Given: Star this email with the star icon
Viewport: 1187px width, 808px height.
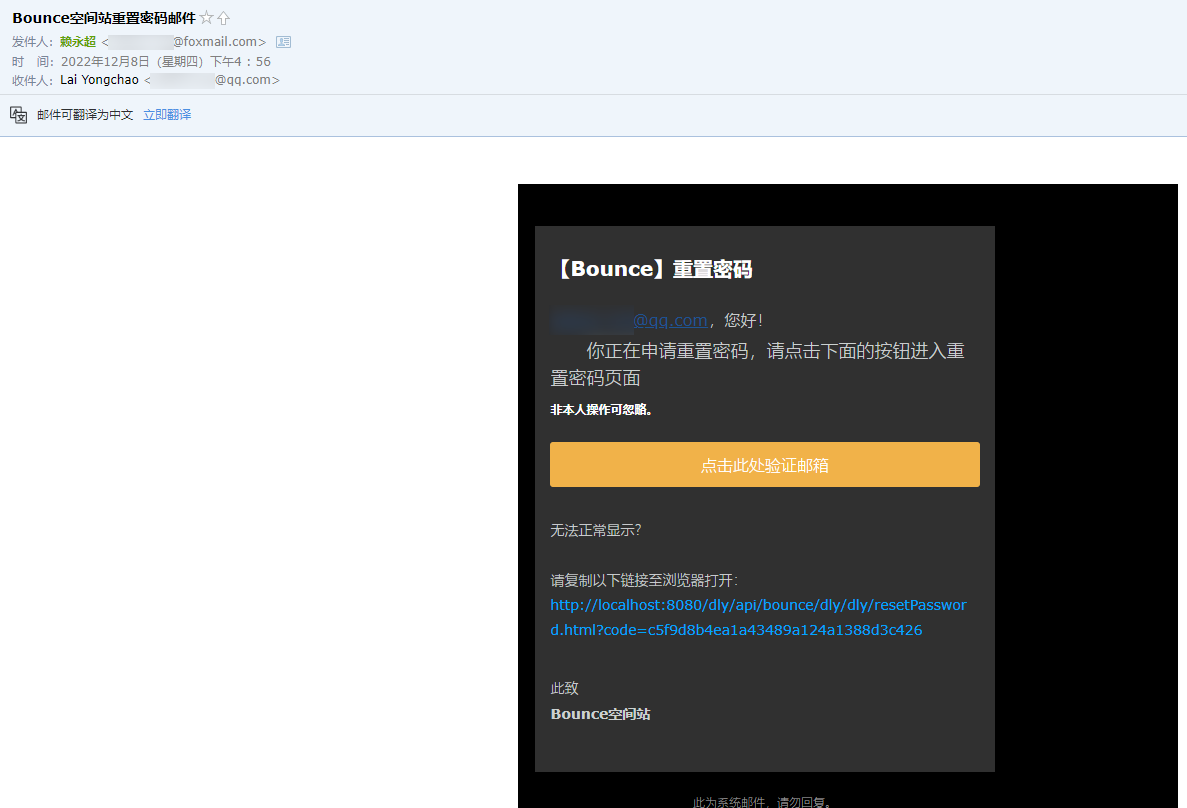Looking at the screenshot, I should point(206,17).
